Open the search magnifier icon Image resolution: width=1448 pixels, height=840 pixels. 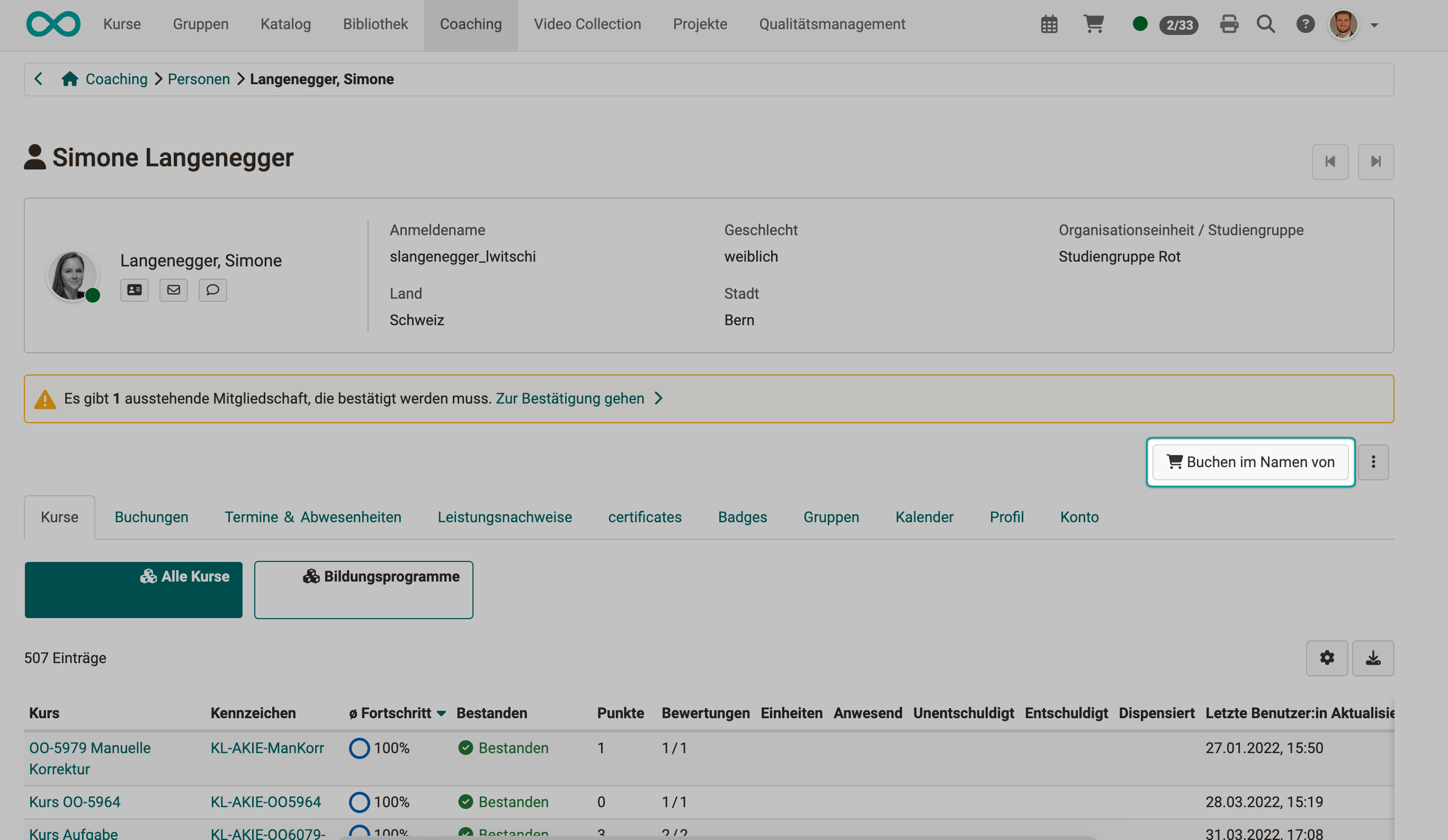point(1265,24)
